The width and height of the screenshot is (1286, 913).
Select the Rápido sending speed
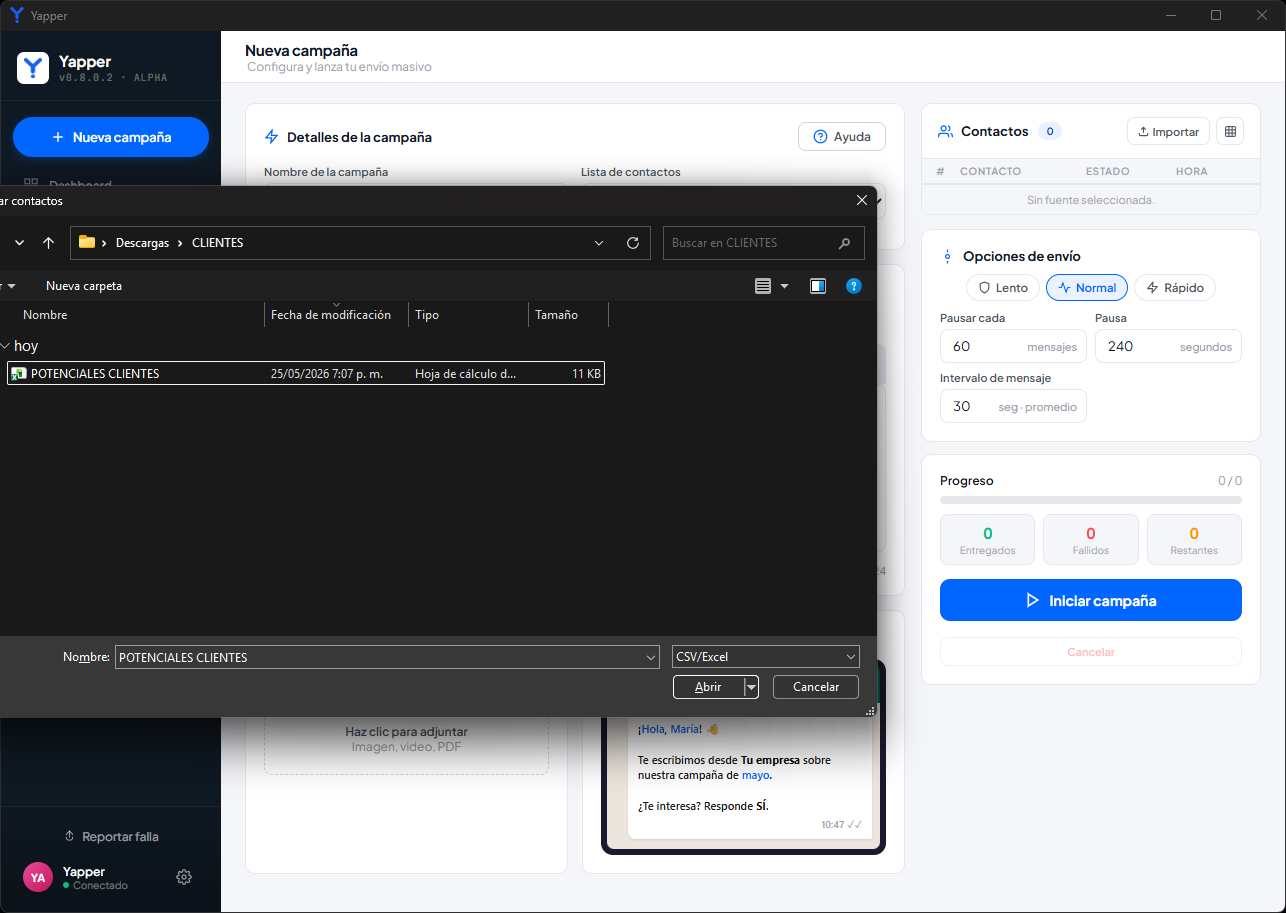[1175, 288]
